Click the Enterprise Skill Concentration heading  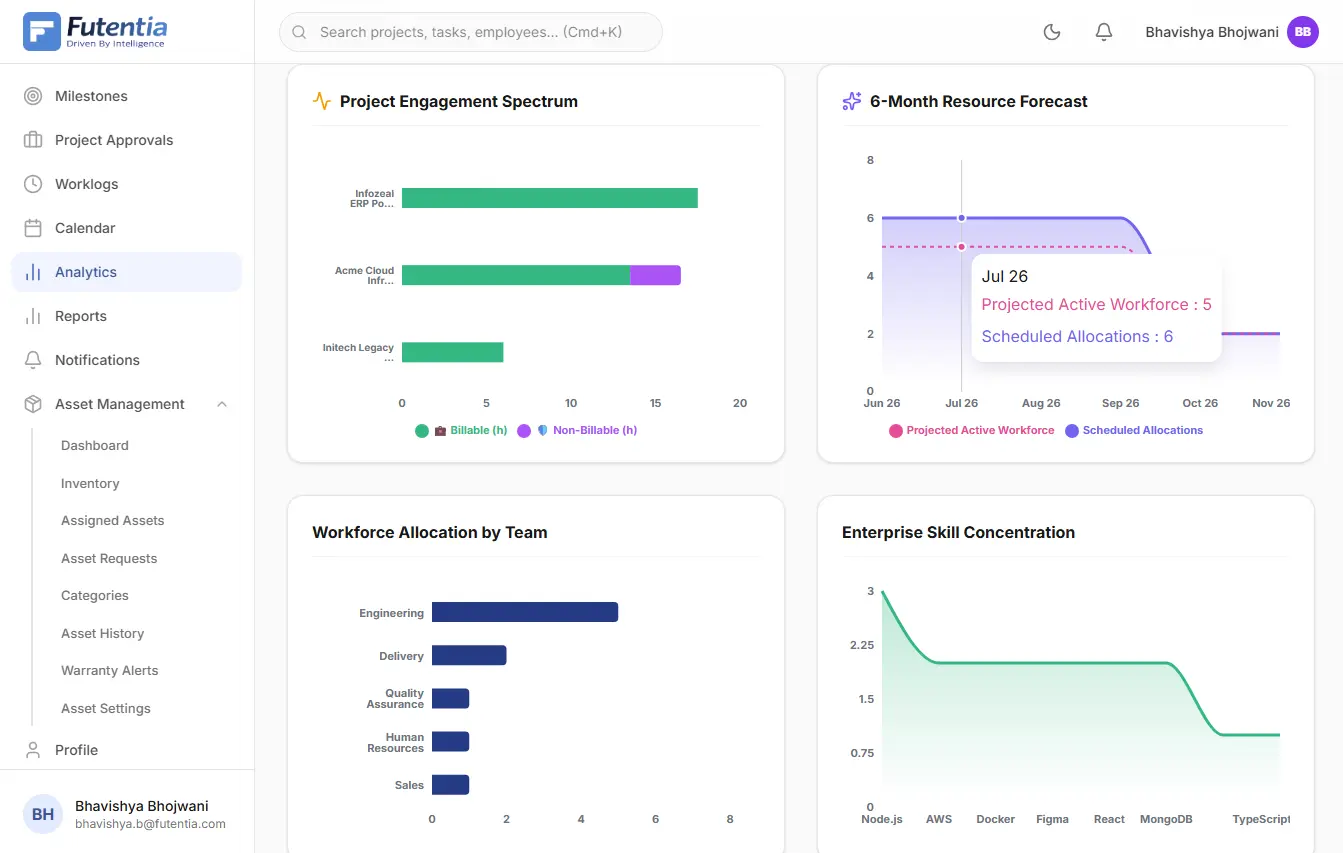tap(958, 533)
